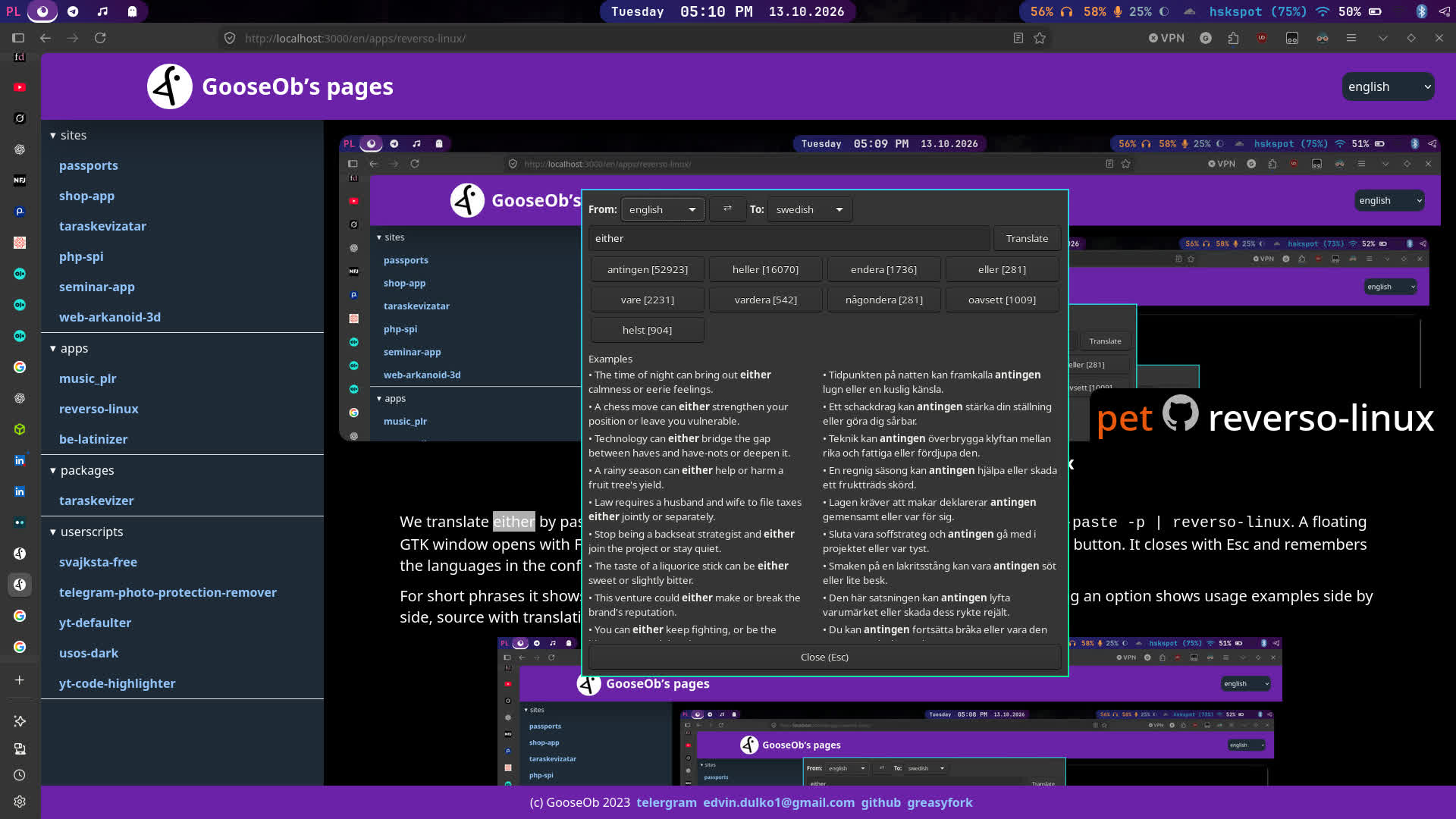This screenshot has height=819, width=1456.
Task: Swap the From and To languages
Action: coord(727,209)
